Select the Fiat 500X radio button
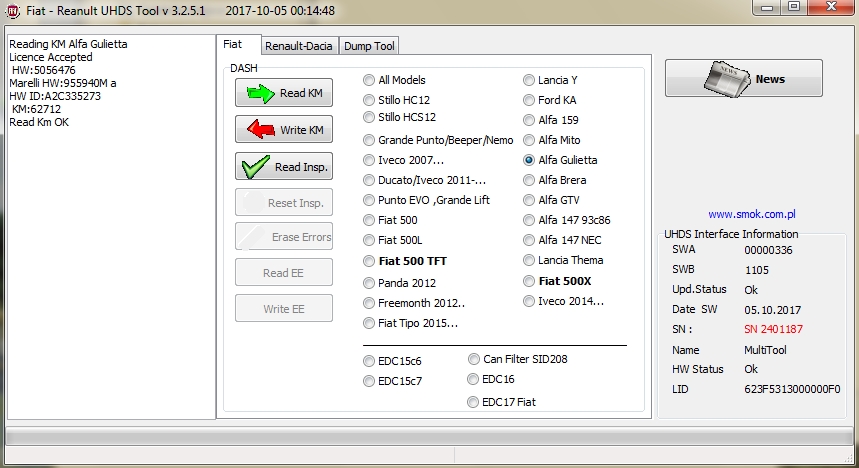 point(529,281)
